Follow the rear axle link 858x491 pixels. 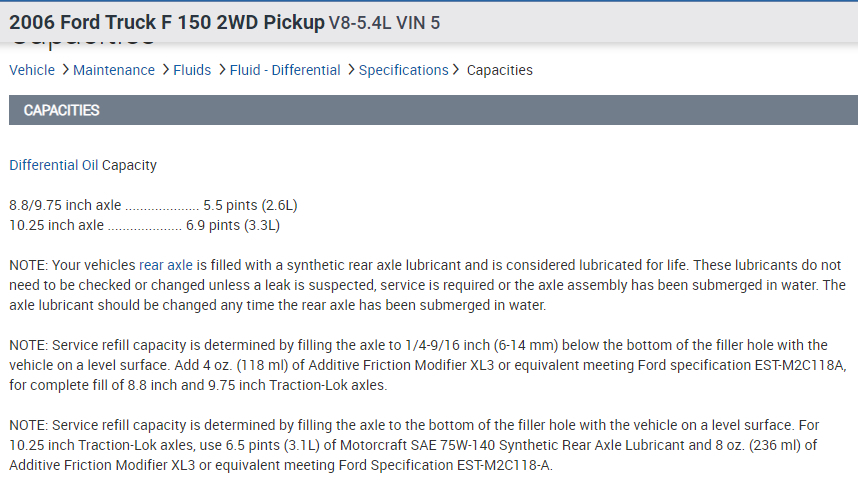(166, 265)
